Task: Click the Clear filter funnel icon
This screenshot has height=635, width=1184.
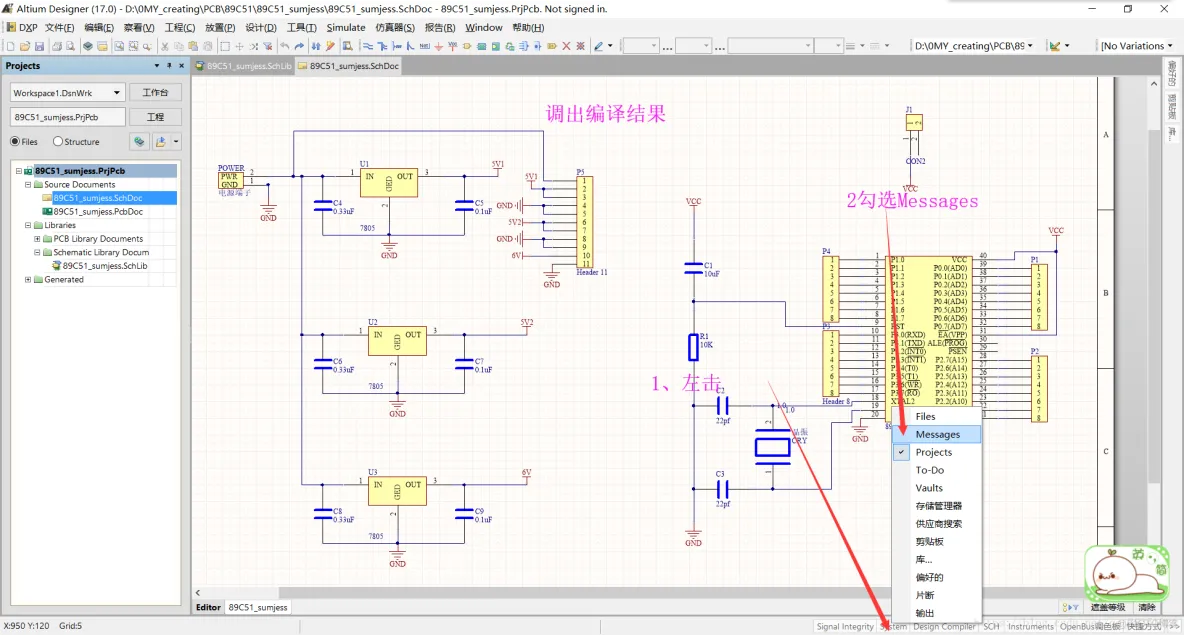Action: (x=267, y=46)
